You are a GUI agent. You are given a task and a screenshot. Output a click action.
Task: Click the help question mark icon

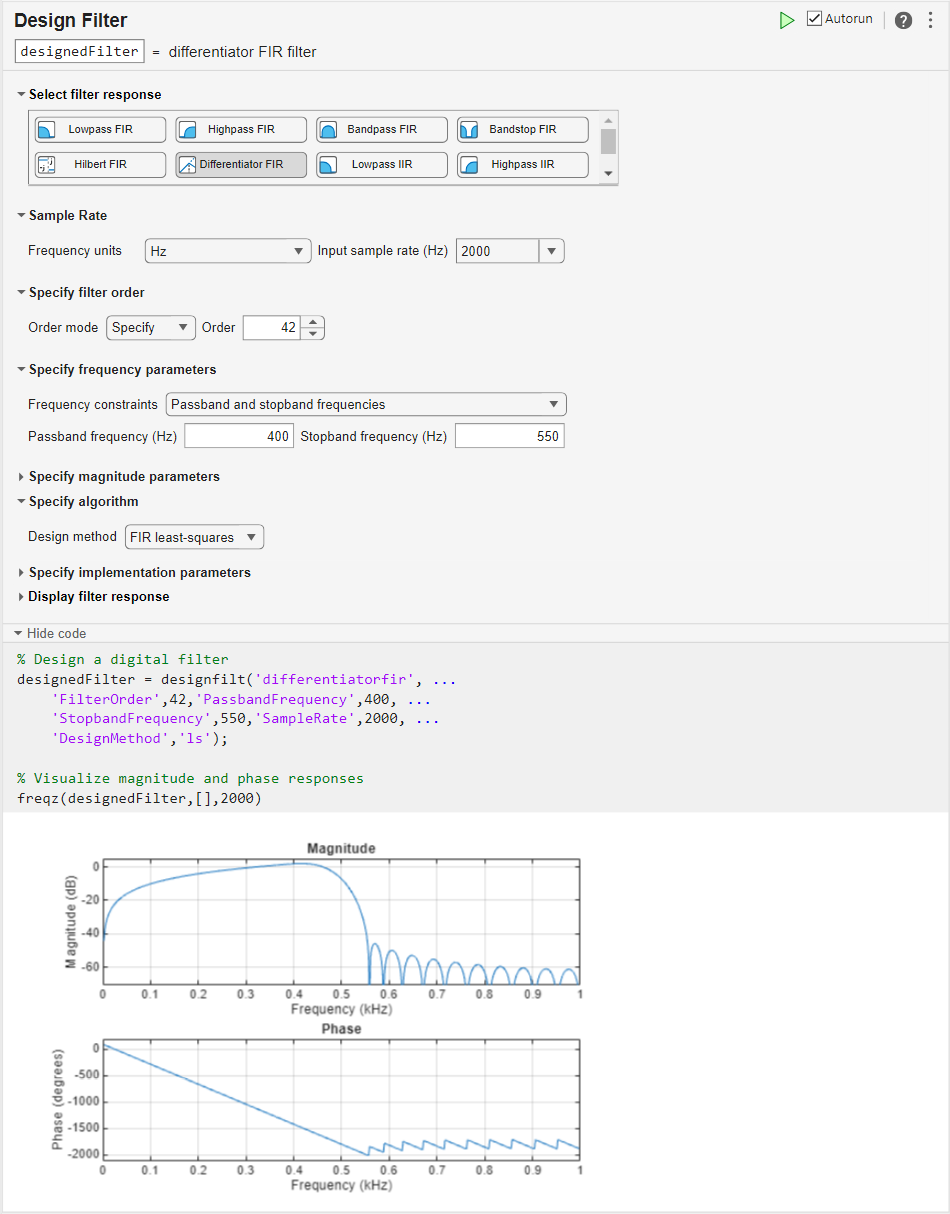pos(903,19)
